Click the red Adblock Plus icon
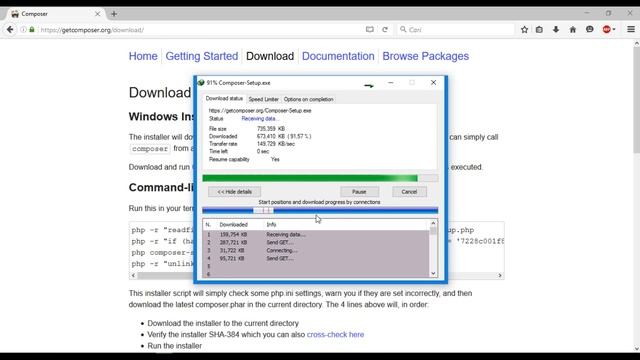The width and height of the screenshot is (640, 360). (607, 29)
